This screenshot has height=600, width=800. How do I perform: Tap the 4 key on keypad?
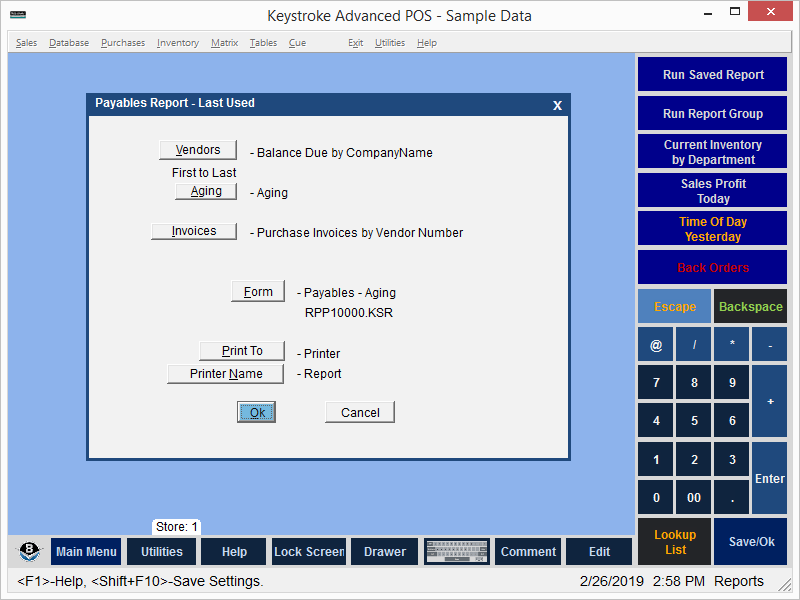(x=656, y=421)
